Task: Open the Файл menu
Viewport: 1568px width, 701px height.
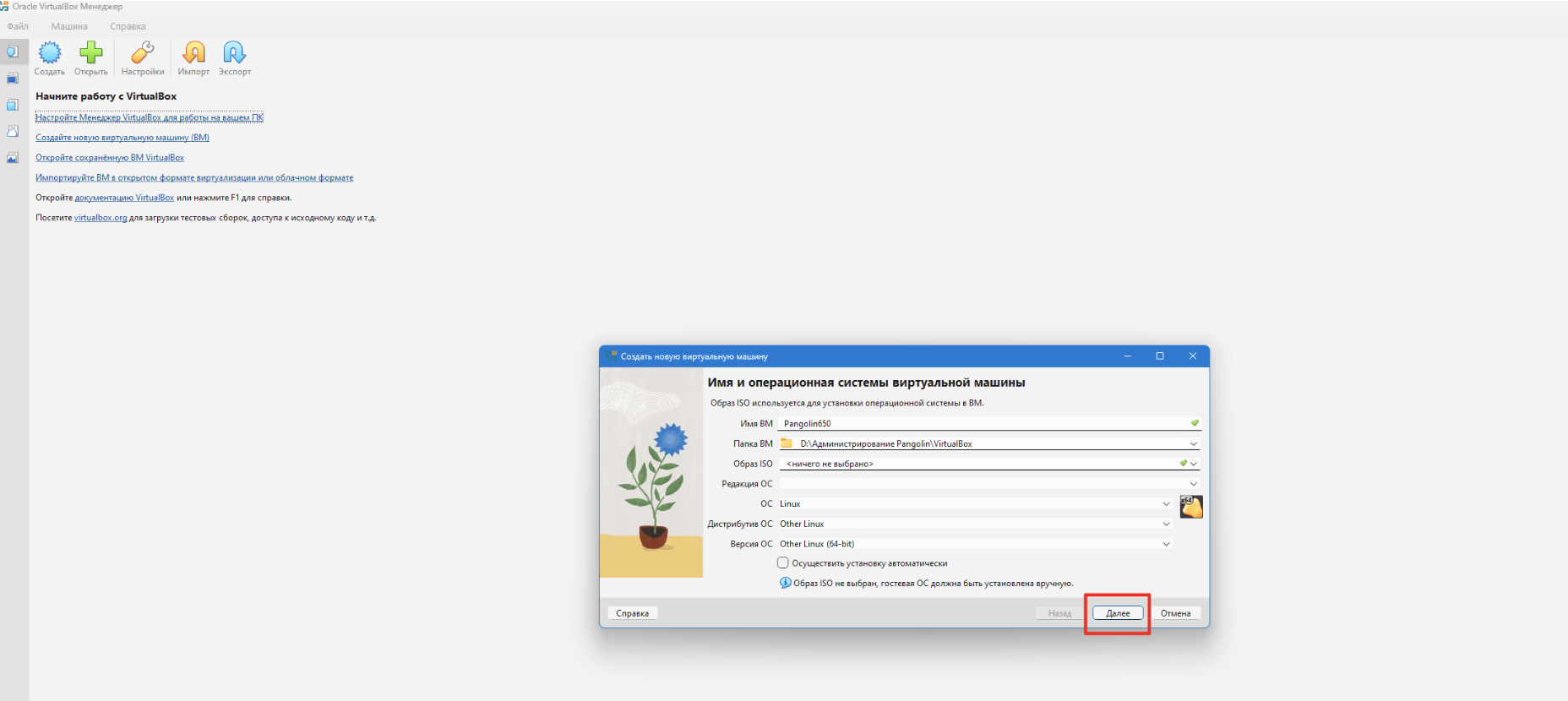Action: click(18, 26)
